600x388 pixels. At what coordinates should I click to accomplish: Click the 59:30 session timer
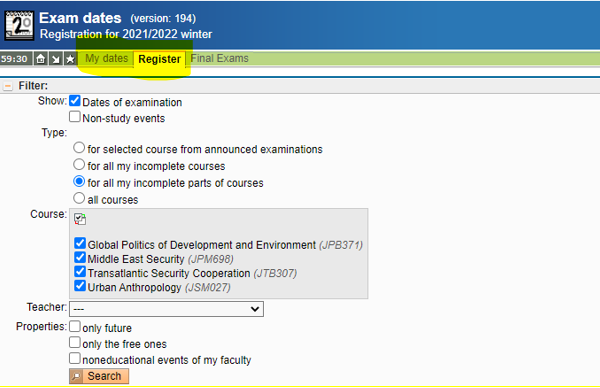(14, 59)
